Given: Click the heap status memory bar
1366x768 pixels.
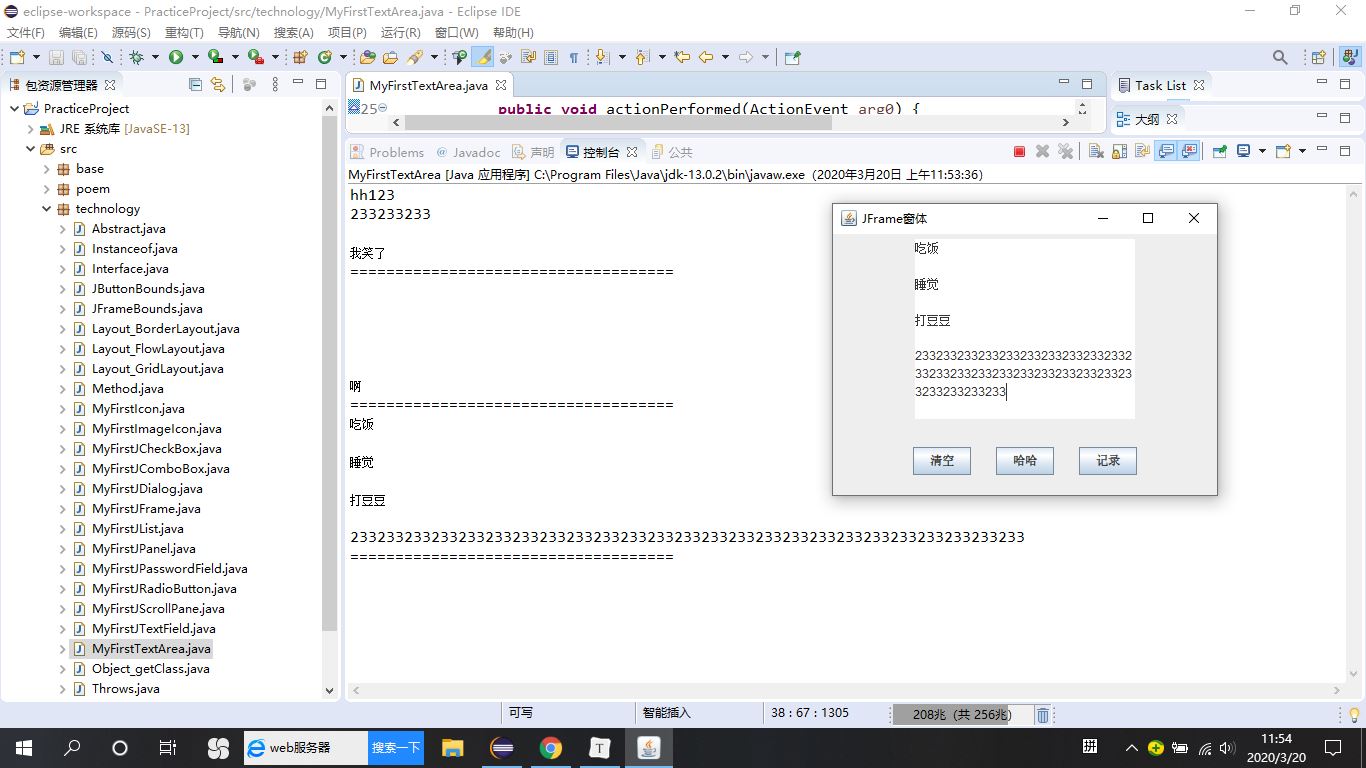Looking at the screenshot, I should tap(962, 714).
